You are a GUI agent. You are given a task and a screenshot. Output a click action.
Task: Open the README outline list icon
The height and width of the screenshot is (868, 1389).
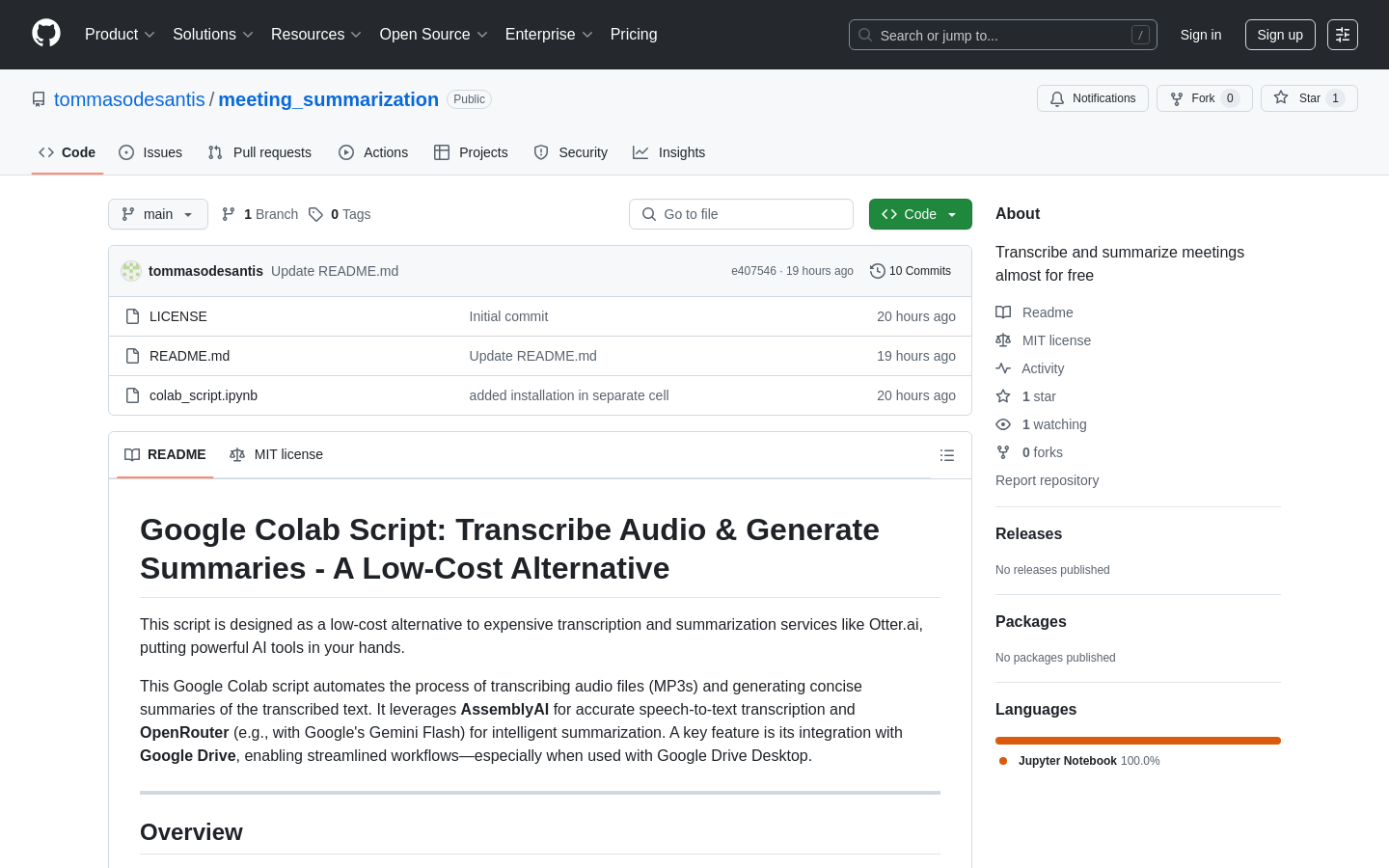[947, 455]
